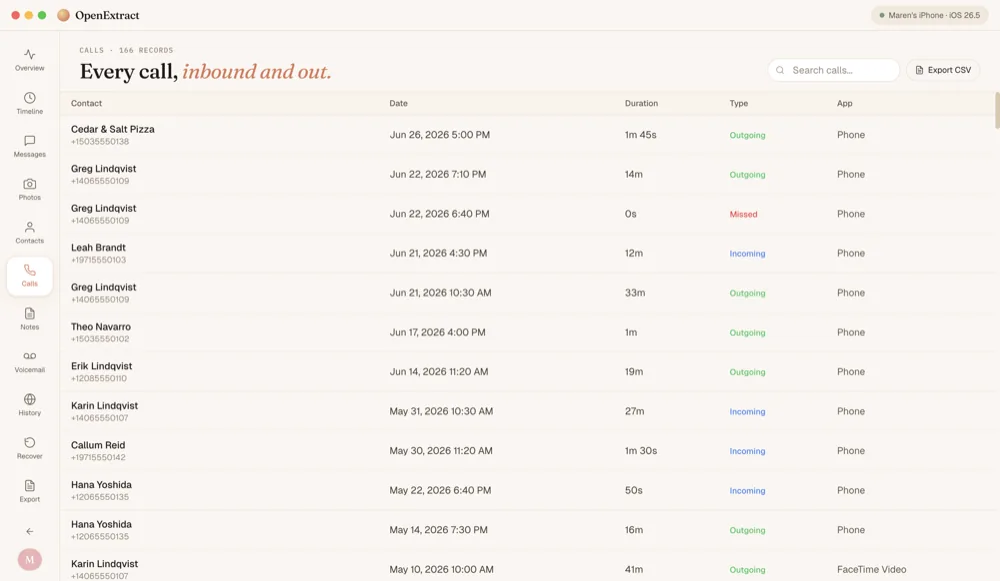The image size is (1000, 581).
Task: Click the table's vertical scrollbar
Action: click(x=997, y=110)
